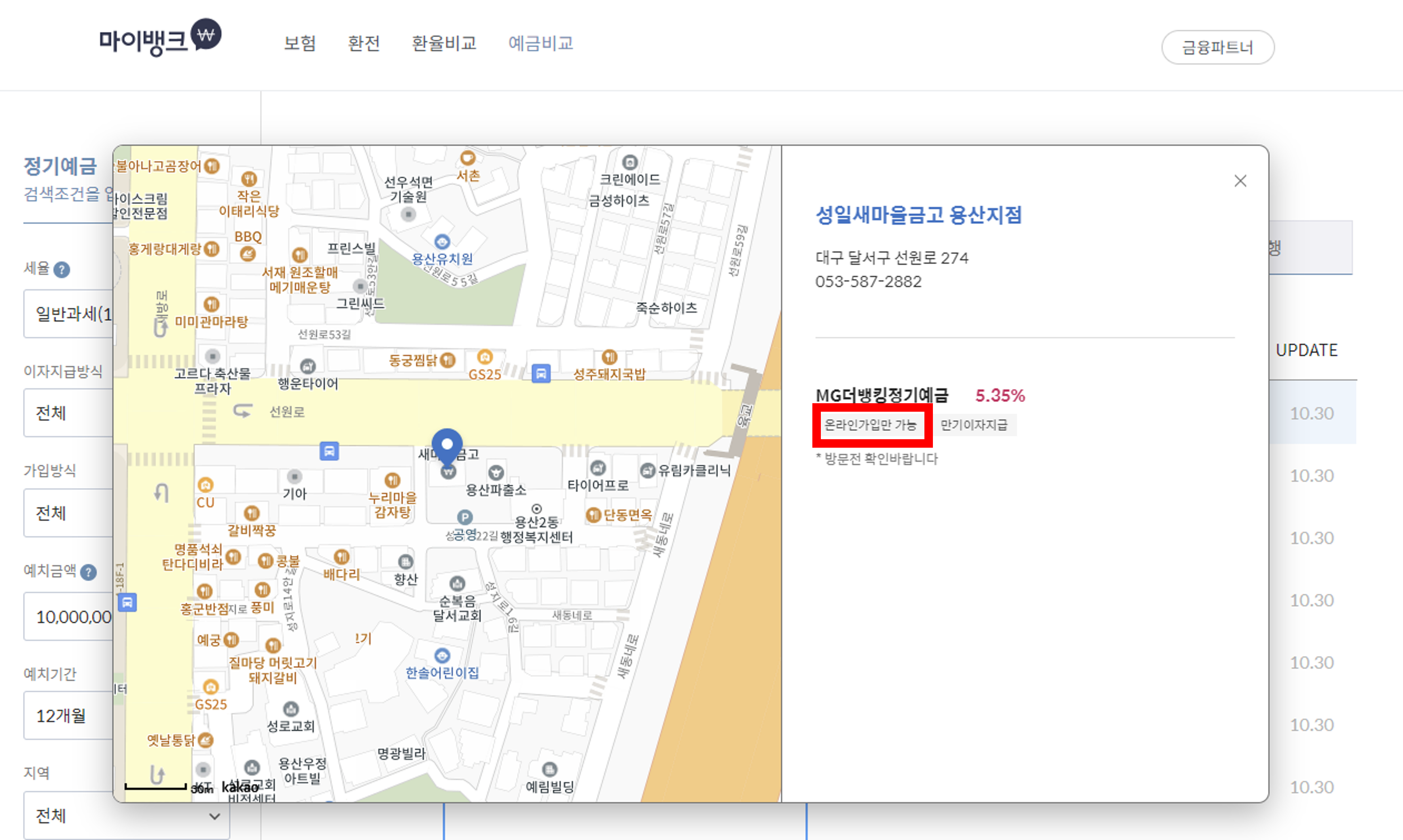Open the 지역 전체 dropdown

click(127, 816)
